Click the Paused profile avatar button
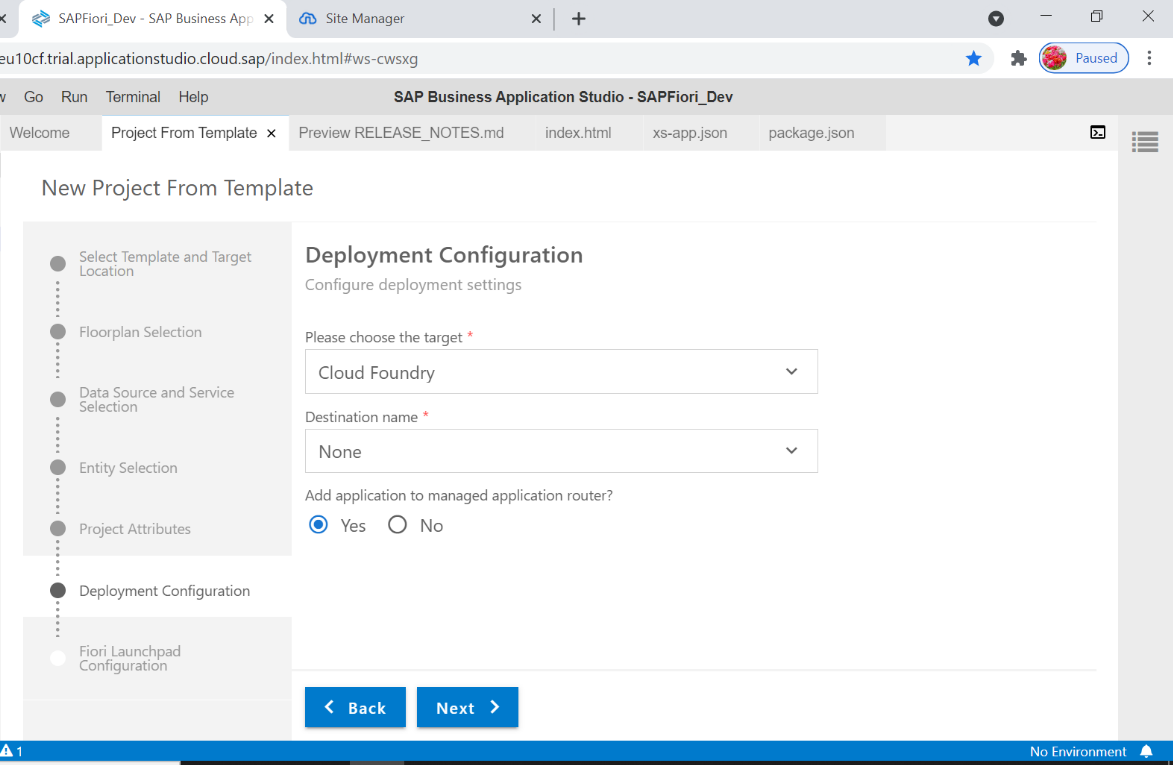The image size is (1173, 765). 1083,58
